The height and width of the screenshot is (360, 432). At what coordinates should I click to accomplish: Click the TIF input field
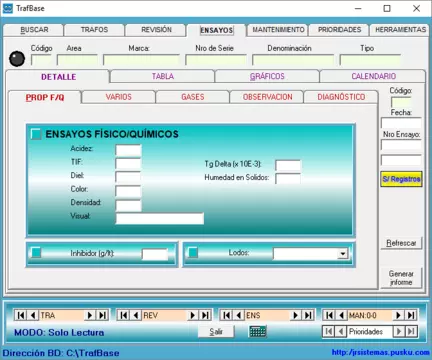pos(128,164)
